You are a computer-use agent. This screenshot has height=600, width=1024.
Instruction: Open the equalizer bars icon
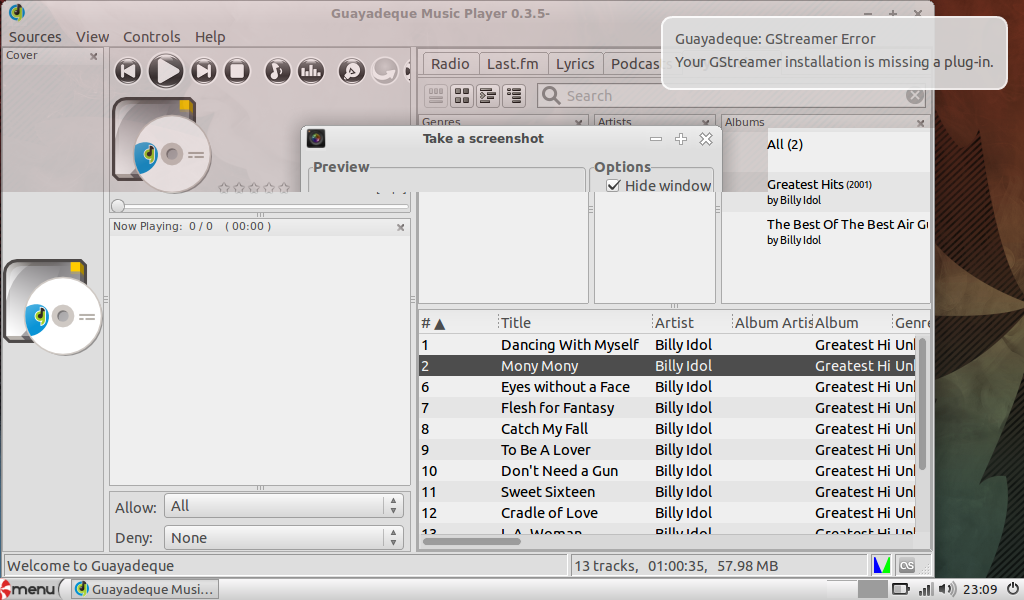[x=311, y=71]
